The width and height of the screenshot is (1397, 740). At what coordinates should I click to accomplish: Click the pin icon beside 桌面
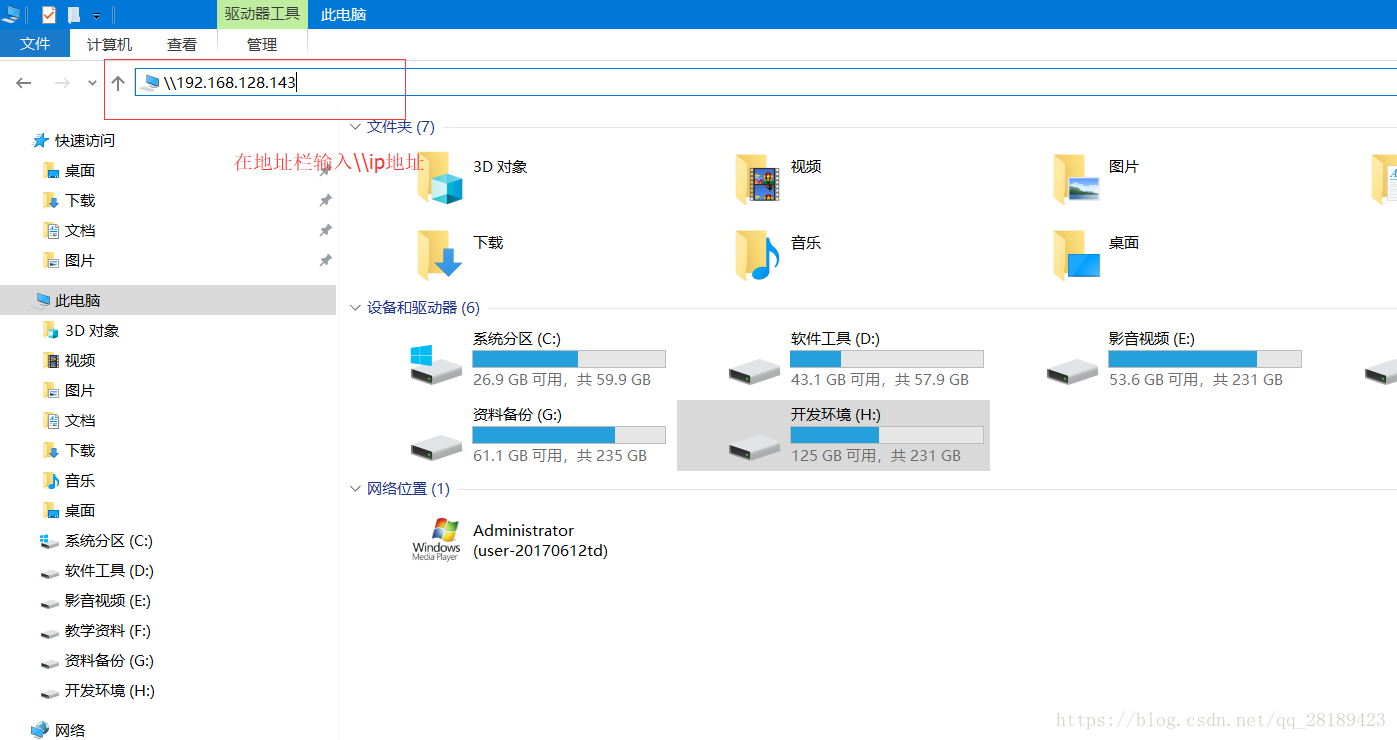[325, 171]
